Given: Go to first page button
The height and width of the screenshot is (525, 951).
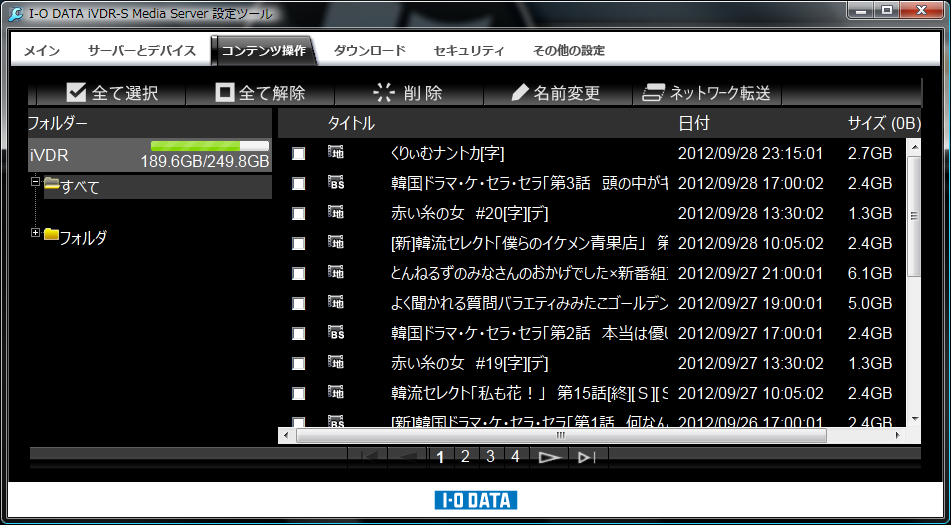Looking at the screenshot, I should click(368, 457).
